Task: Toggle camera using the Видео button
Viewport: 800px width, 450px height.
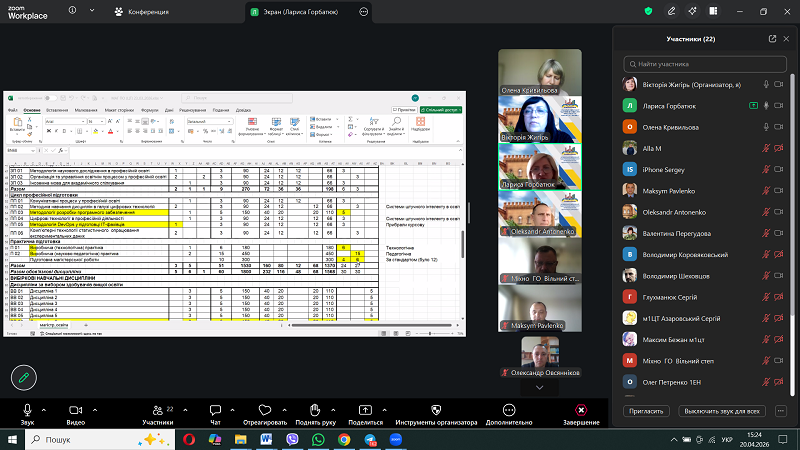Action: pyautogui.click(x=76, y=413)
